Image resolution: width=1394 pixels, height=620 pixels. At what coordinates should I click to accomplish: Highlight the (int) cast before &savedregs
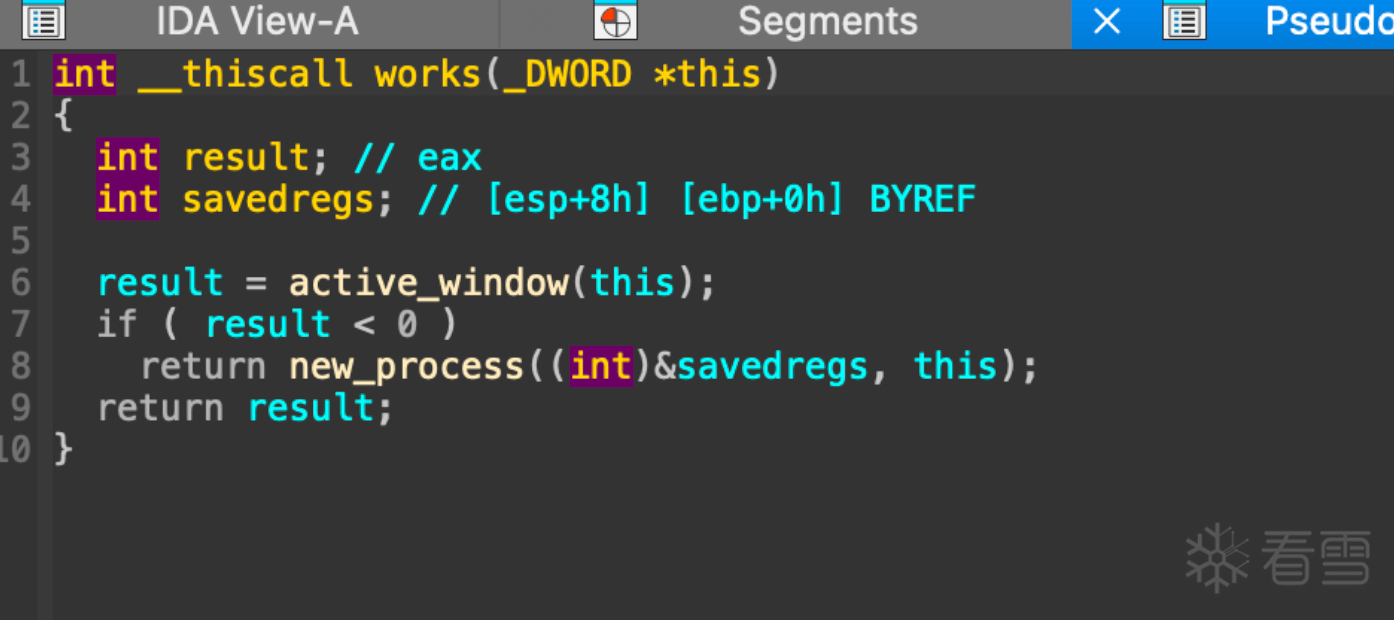point(600,367)
